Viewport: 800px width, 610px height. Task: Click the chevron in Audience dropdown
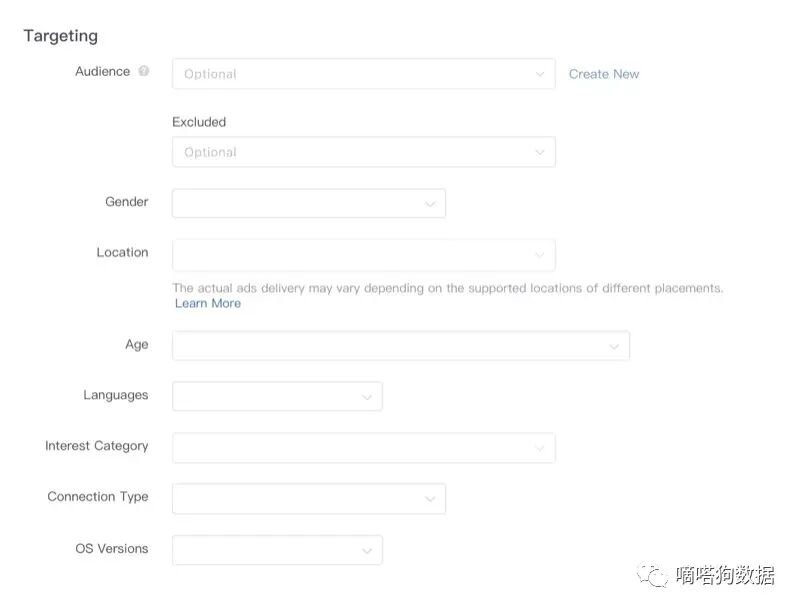(539, 74)
